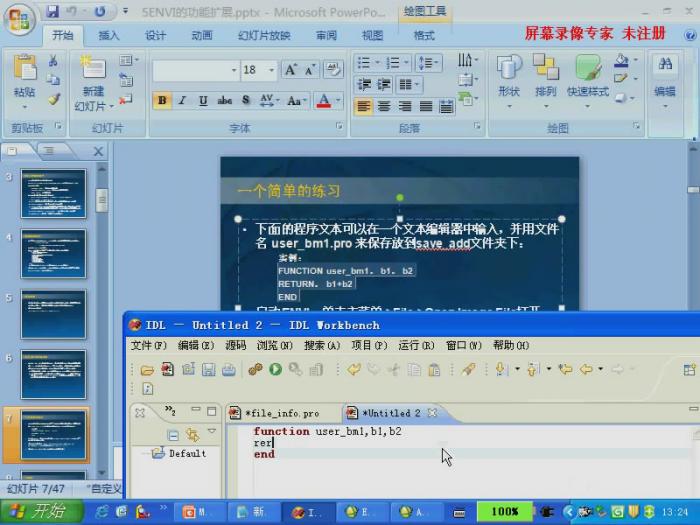700x525 pixels.
Task: Select slide 4 thumbnail in slide panel
Action: click(x=54, y=254)
